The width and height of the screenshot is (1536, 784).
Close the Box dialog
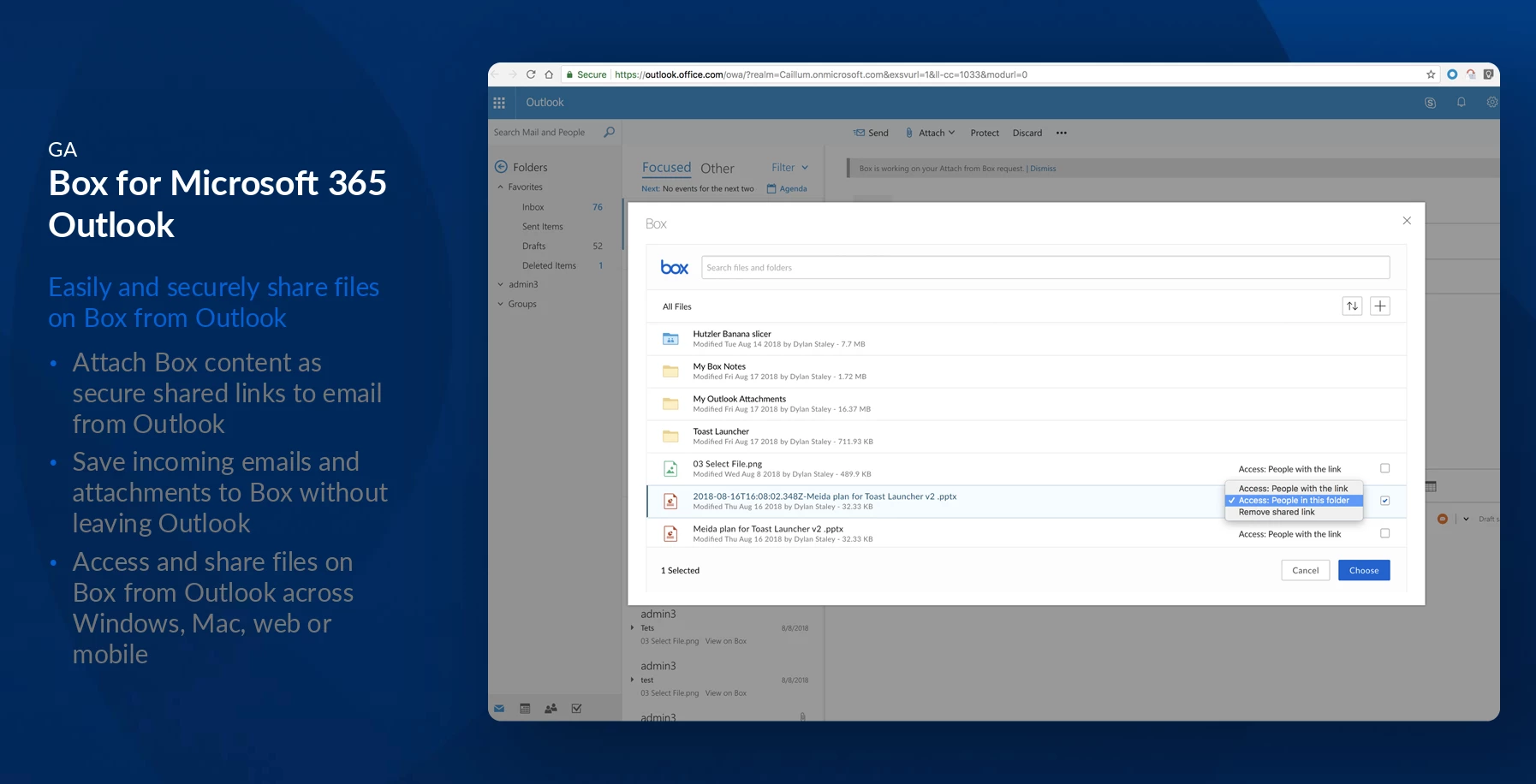[x=1407, y=221]
